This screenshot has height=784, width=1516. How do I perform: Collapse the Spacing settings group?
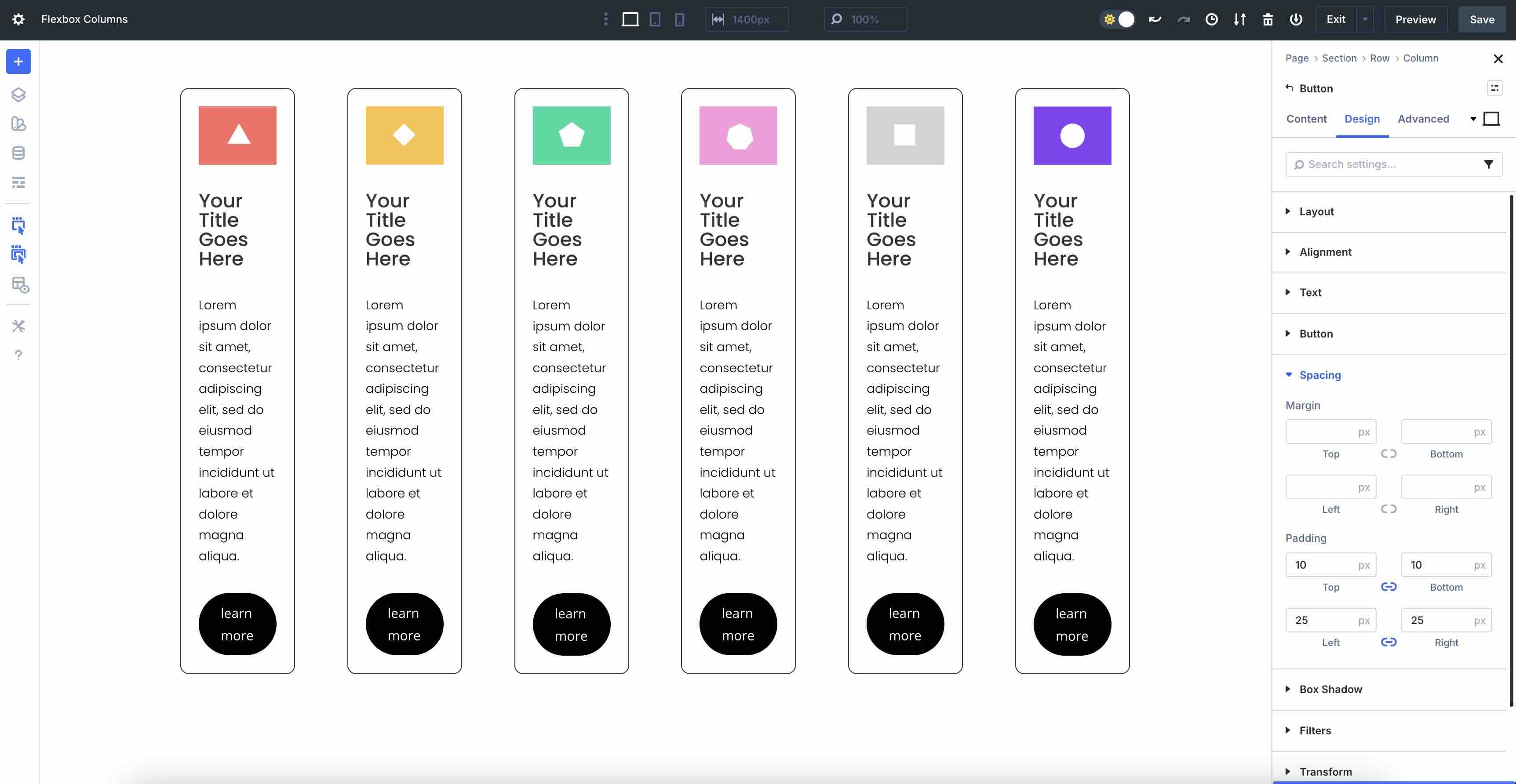point(1319,375)
